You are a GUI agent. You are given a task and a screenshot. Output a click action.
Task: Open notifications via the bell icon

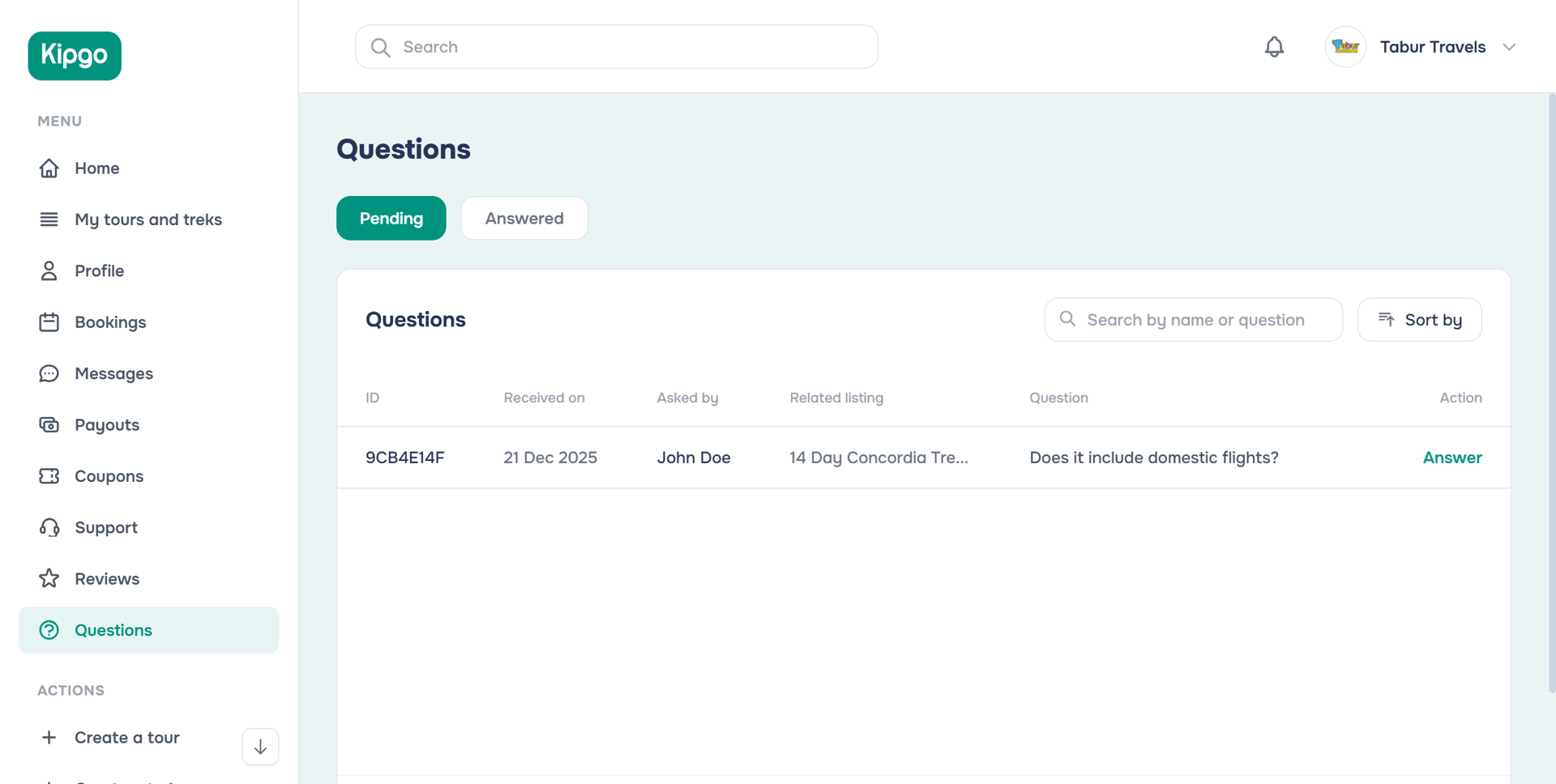(x=1274, y=46)
